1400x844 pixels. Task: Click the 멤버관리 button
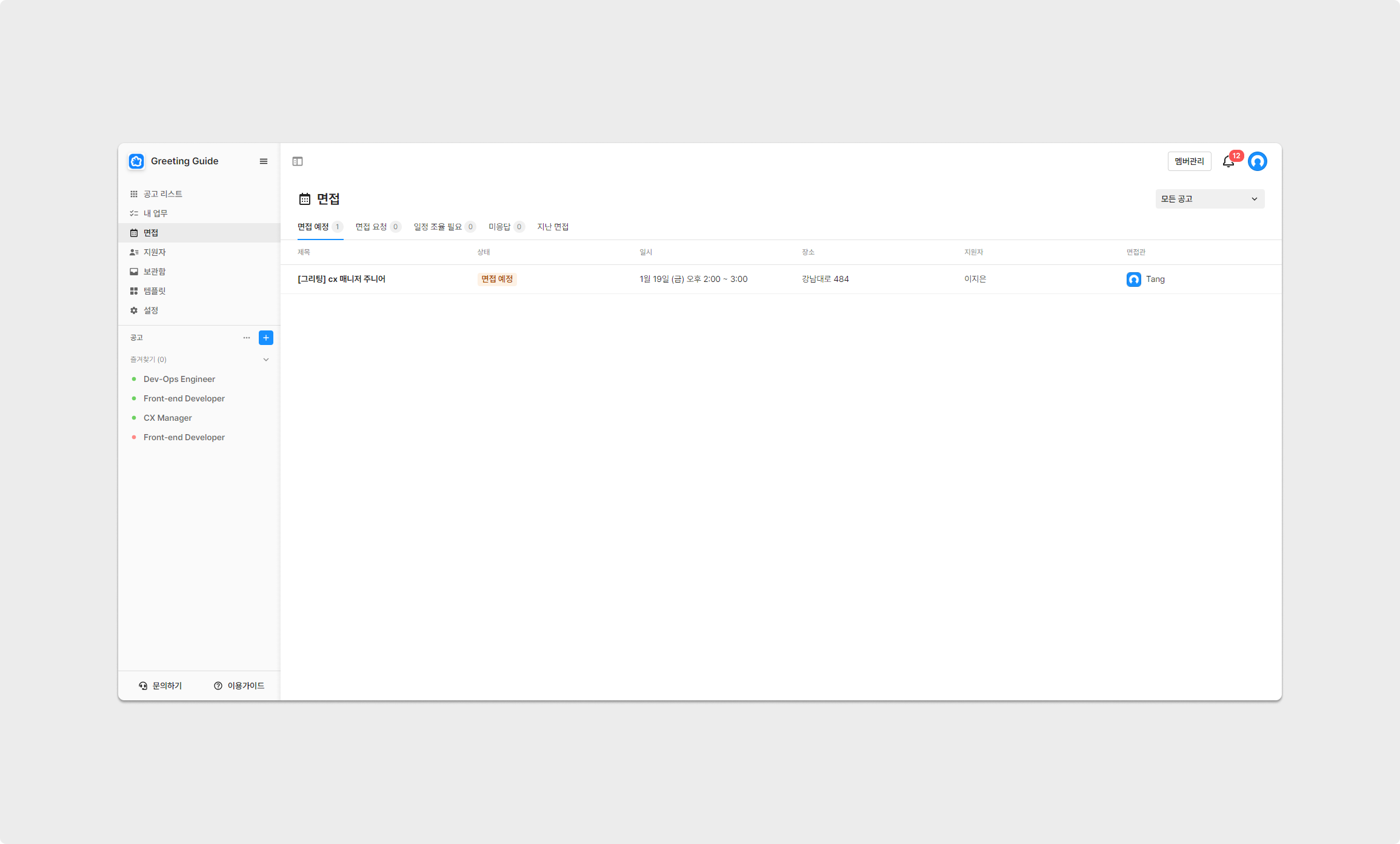point(1189,161)
